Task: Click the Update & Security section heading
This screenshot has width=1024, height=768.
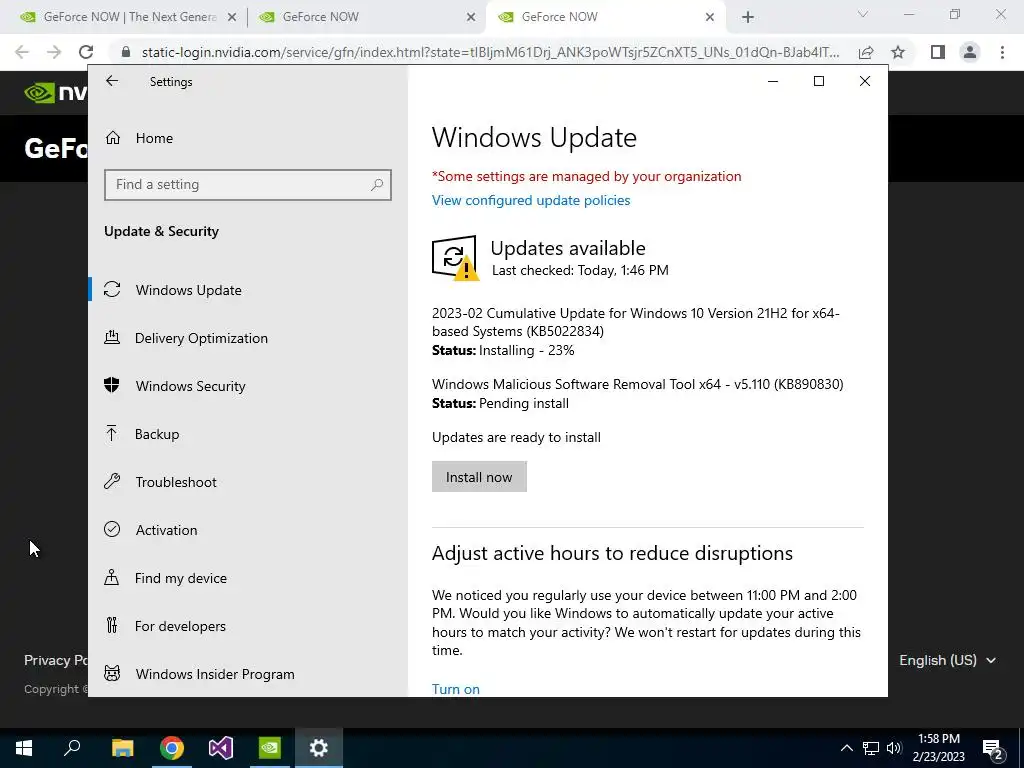Action: 161,231
